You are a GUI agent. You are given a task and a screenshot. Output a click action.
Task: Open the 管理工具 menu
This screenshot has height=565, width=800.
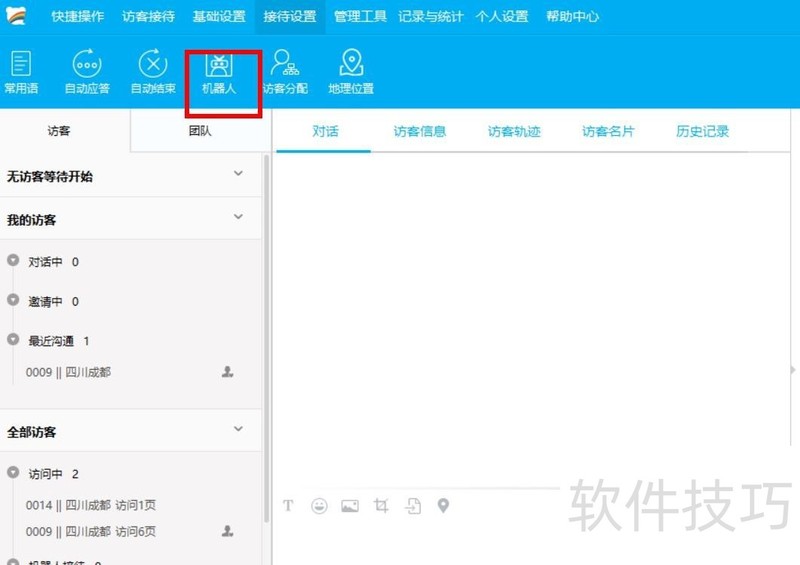click(360, 16)
